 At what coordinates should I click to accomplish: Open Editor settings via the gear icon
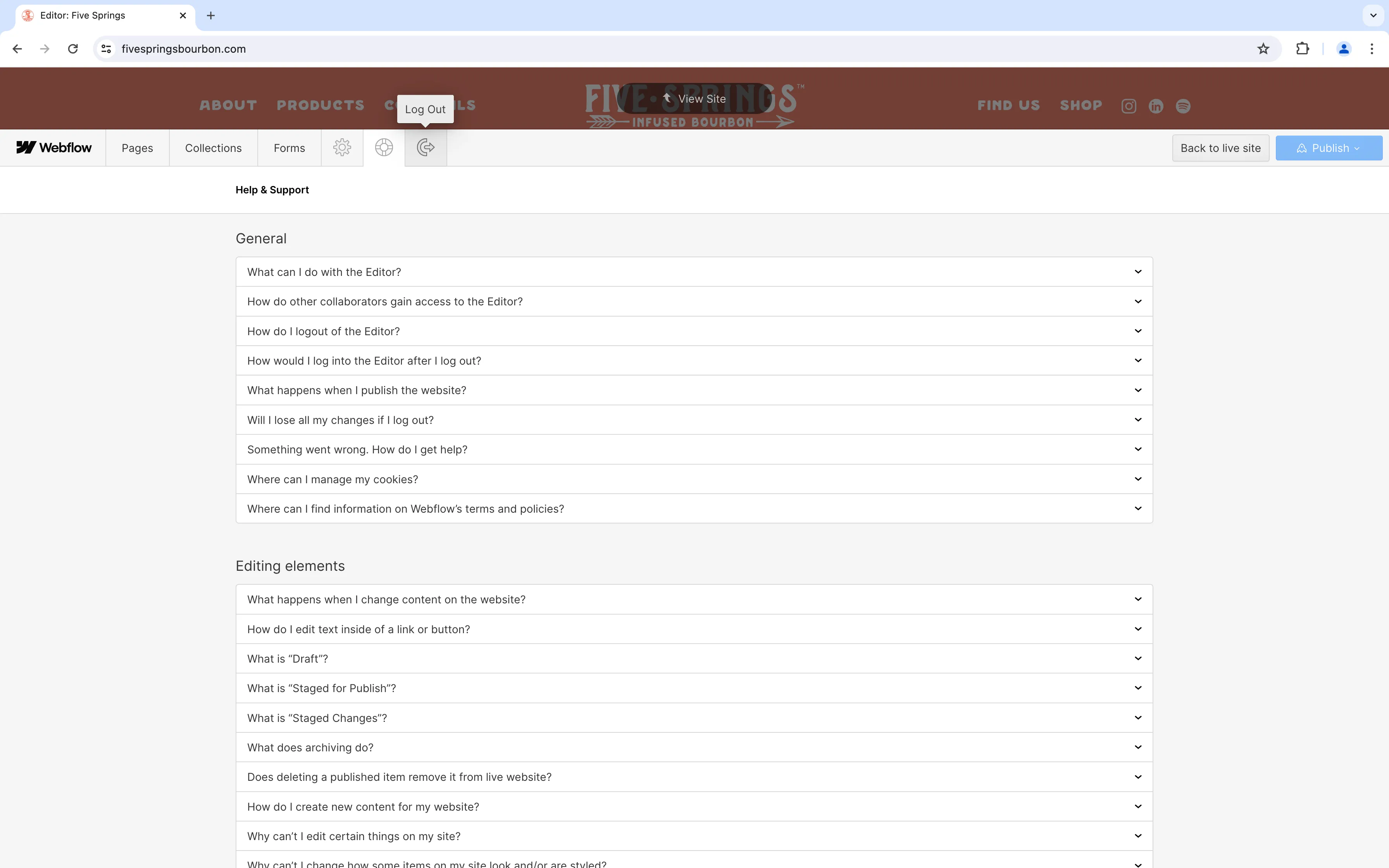pos(341,148)
